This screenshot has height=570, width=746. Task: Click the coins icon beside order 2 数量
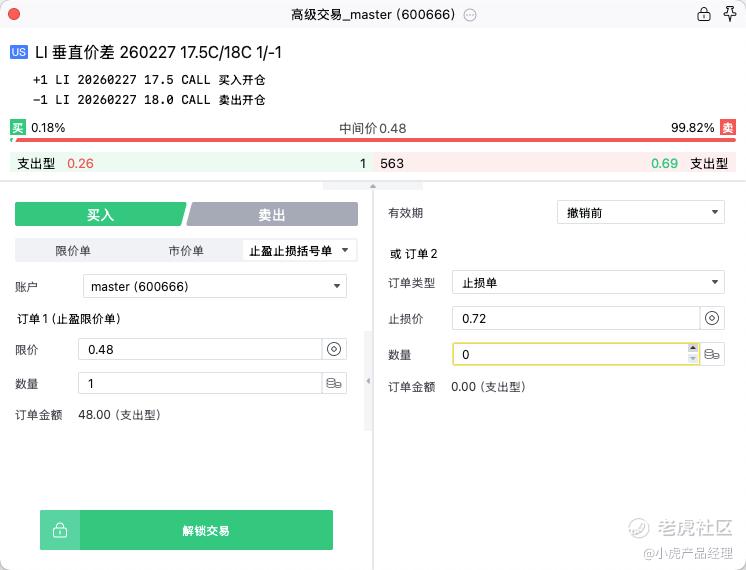click(712, 355)
